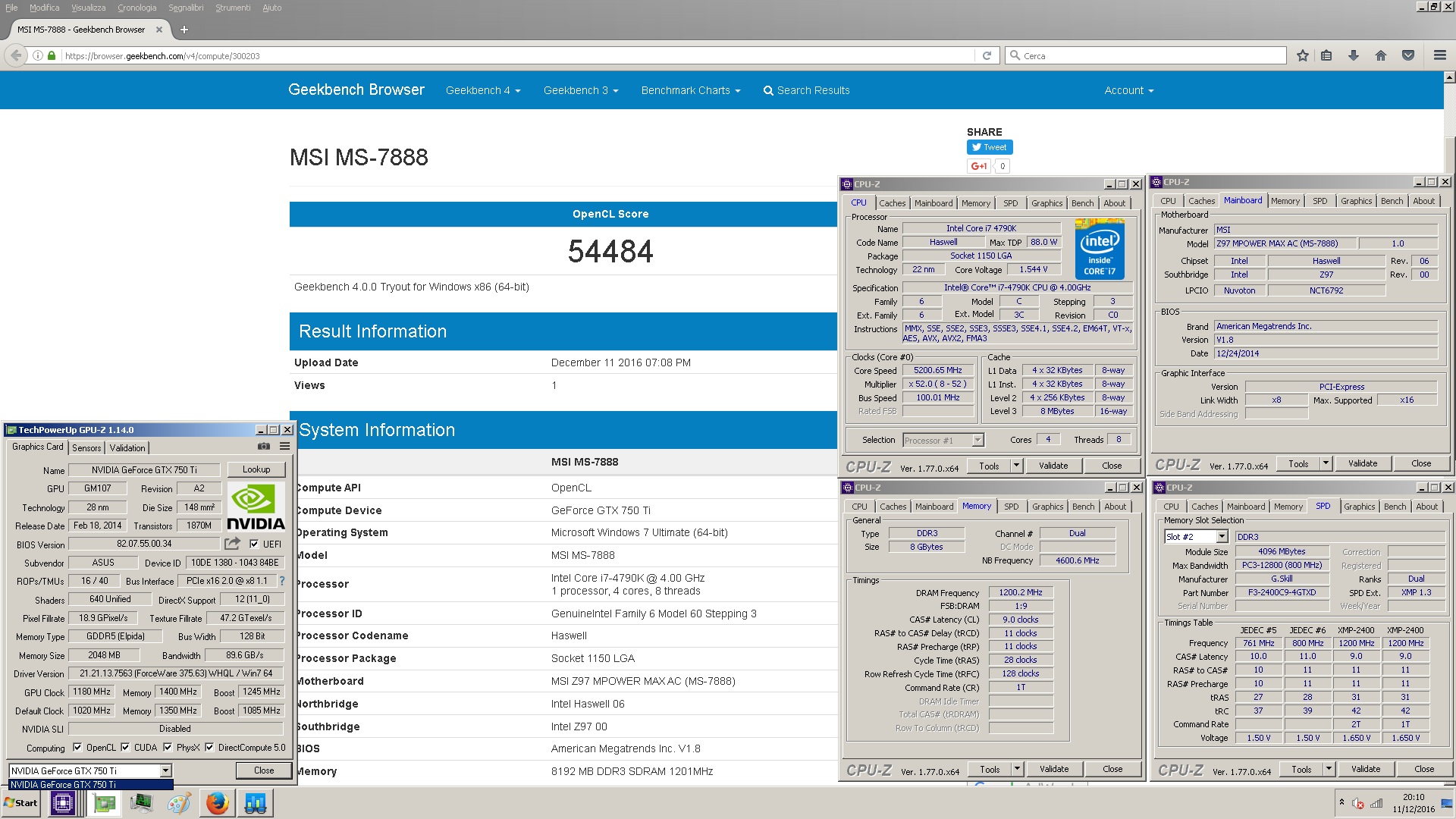Open the Search Results link
The image size is (1456, 819).
tap(806, 90)
